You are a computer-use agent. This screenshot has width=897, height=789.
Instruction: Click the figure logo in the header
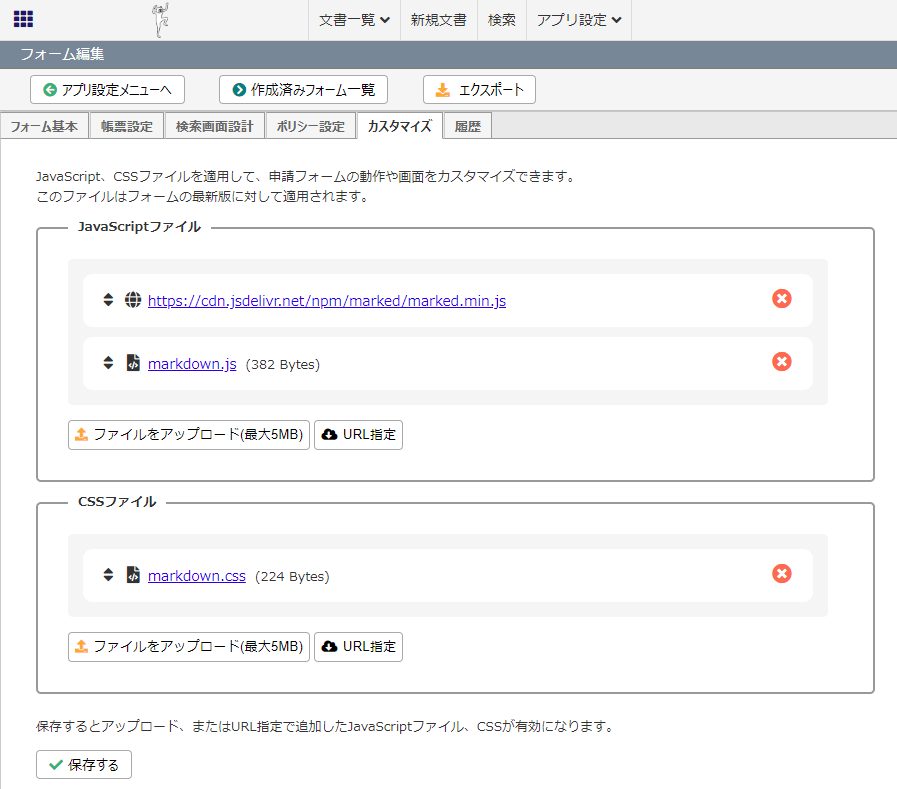[161, 20]
